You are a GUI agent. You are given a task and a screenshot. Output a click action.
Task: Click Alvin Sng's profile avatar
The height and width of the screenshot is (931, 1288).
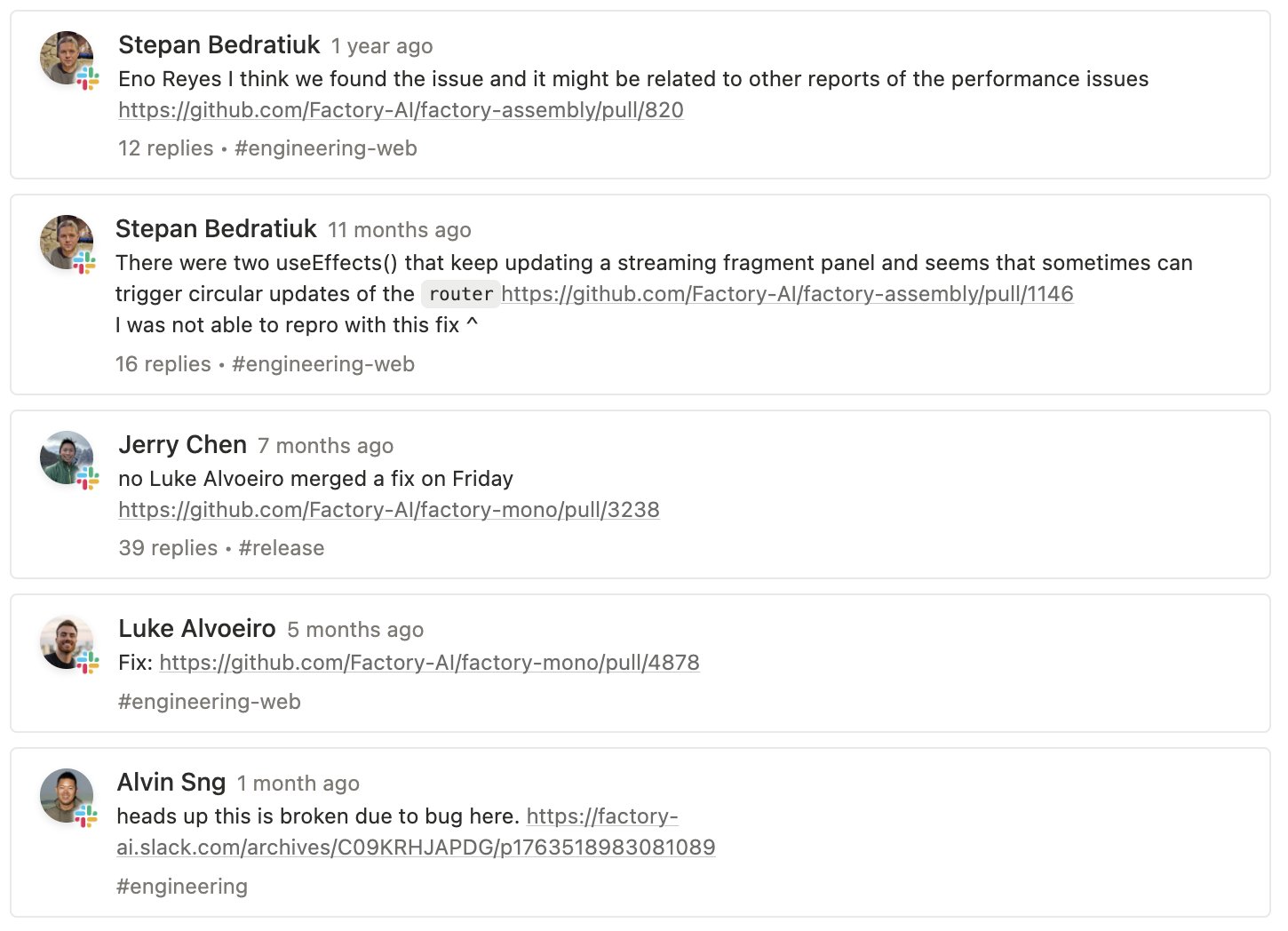67,795
